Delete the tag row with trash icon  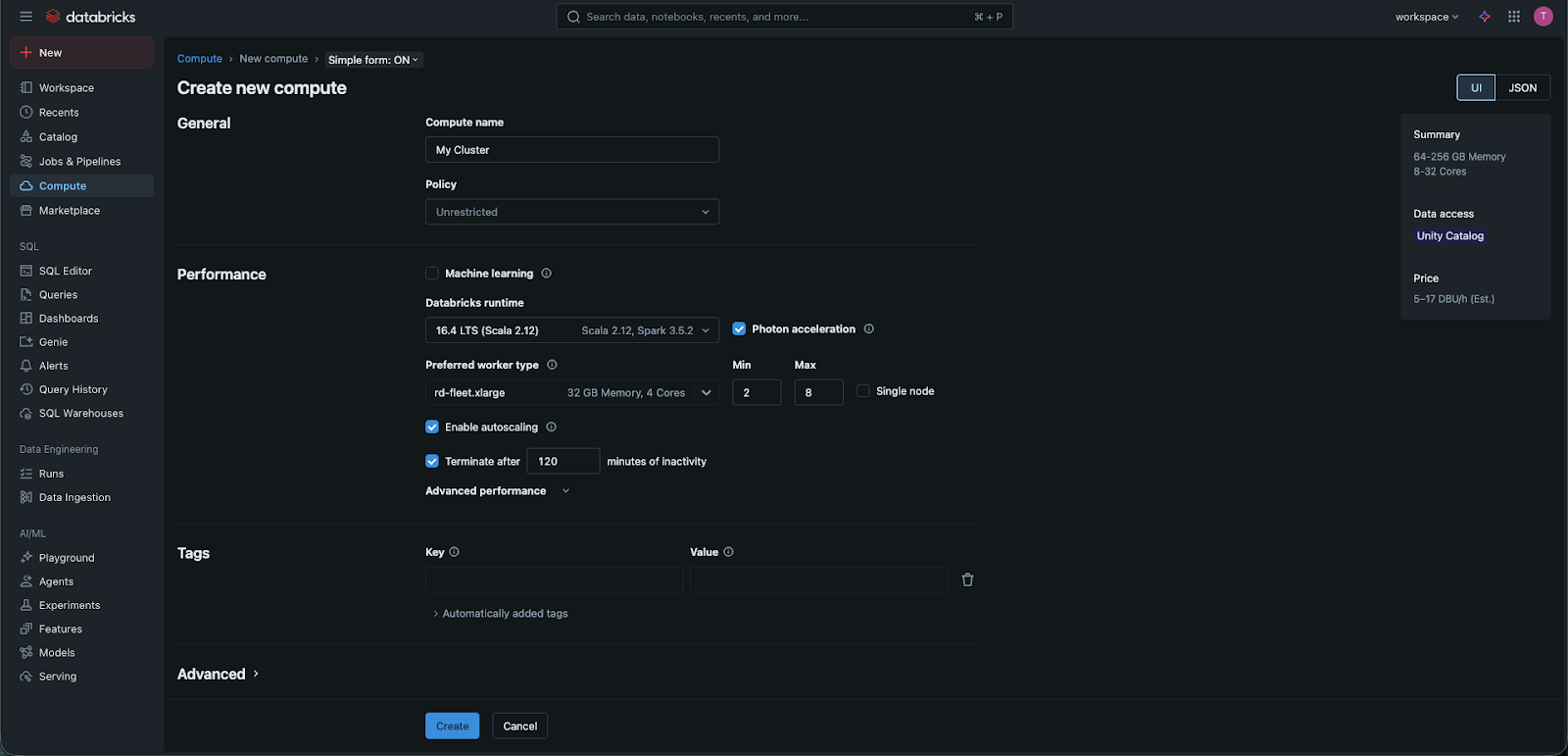click(x=967, y=580)
